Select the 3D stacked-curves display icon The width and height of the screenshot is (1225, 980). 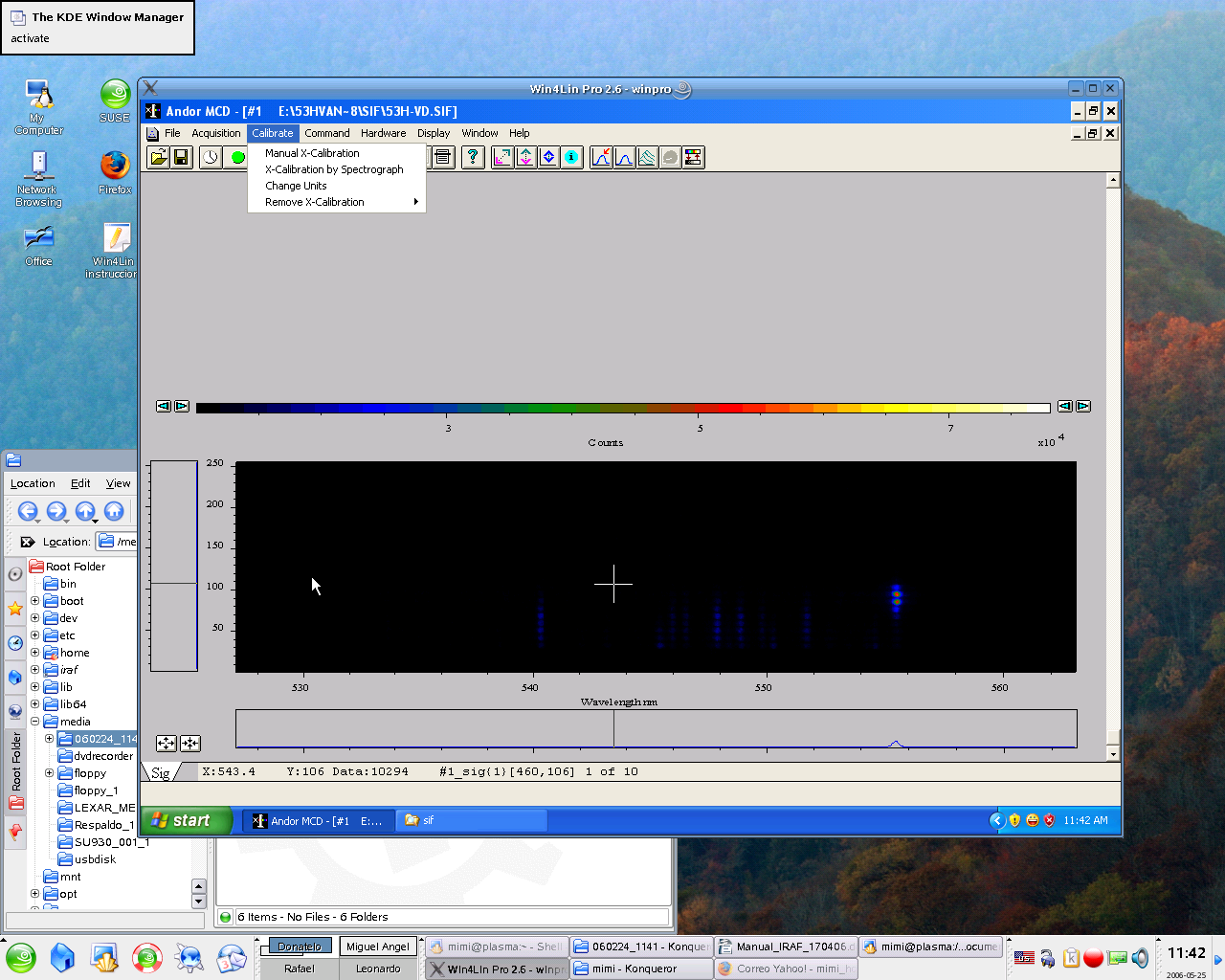click(648, 157)
